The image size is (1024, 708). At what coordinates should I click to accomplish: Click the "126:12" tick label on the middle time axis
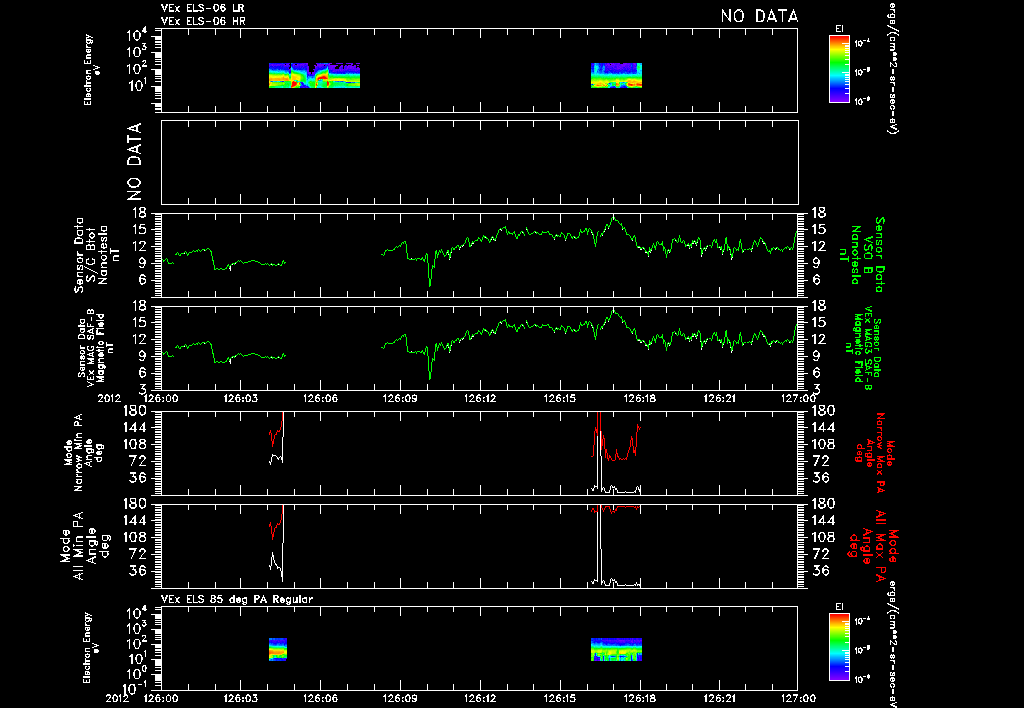tap(480, 397)
